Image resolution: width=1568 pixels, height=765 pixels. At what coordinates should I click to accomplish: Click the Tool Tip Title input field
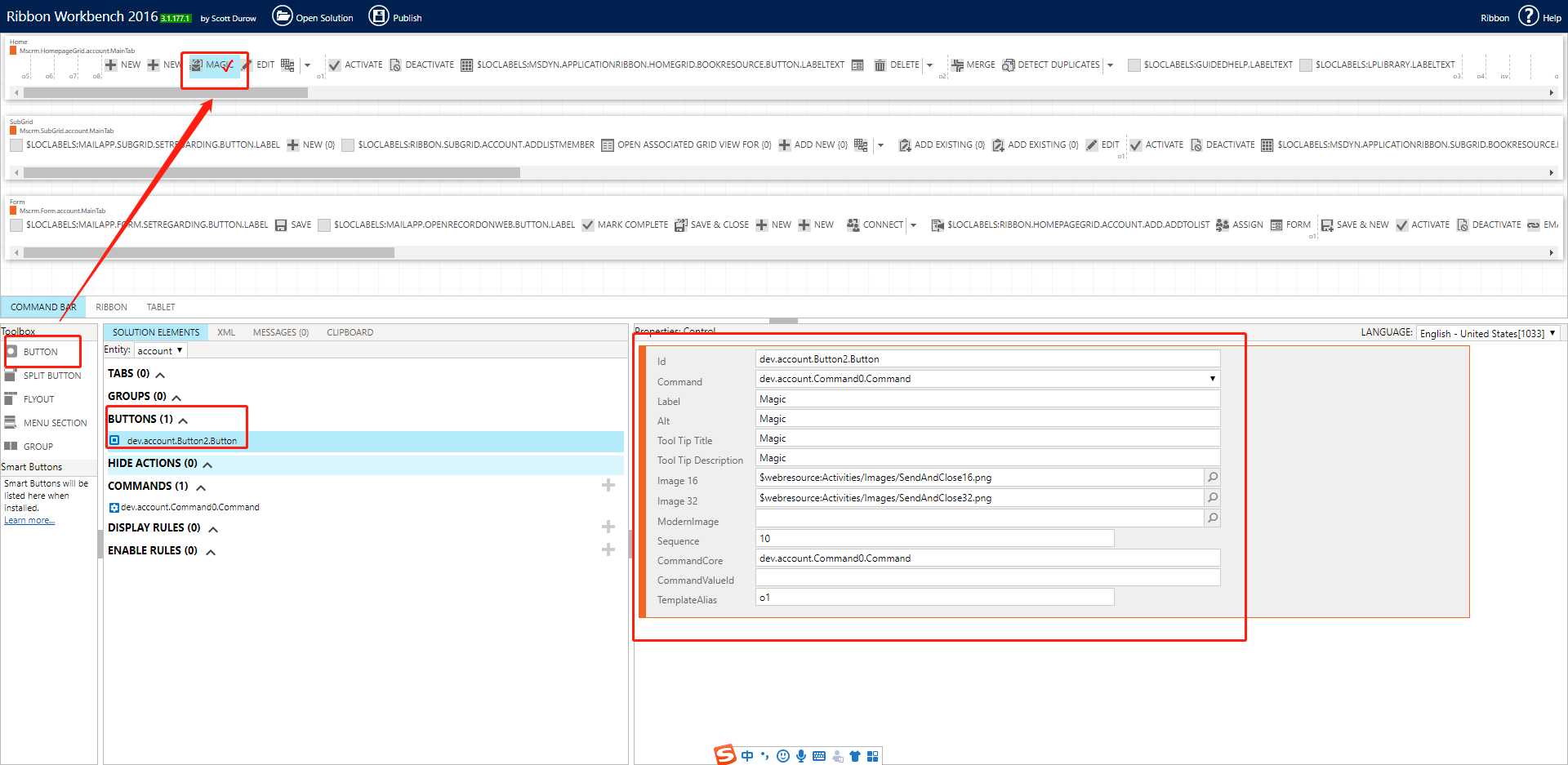(x=987, y=438)
